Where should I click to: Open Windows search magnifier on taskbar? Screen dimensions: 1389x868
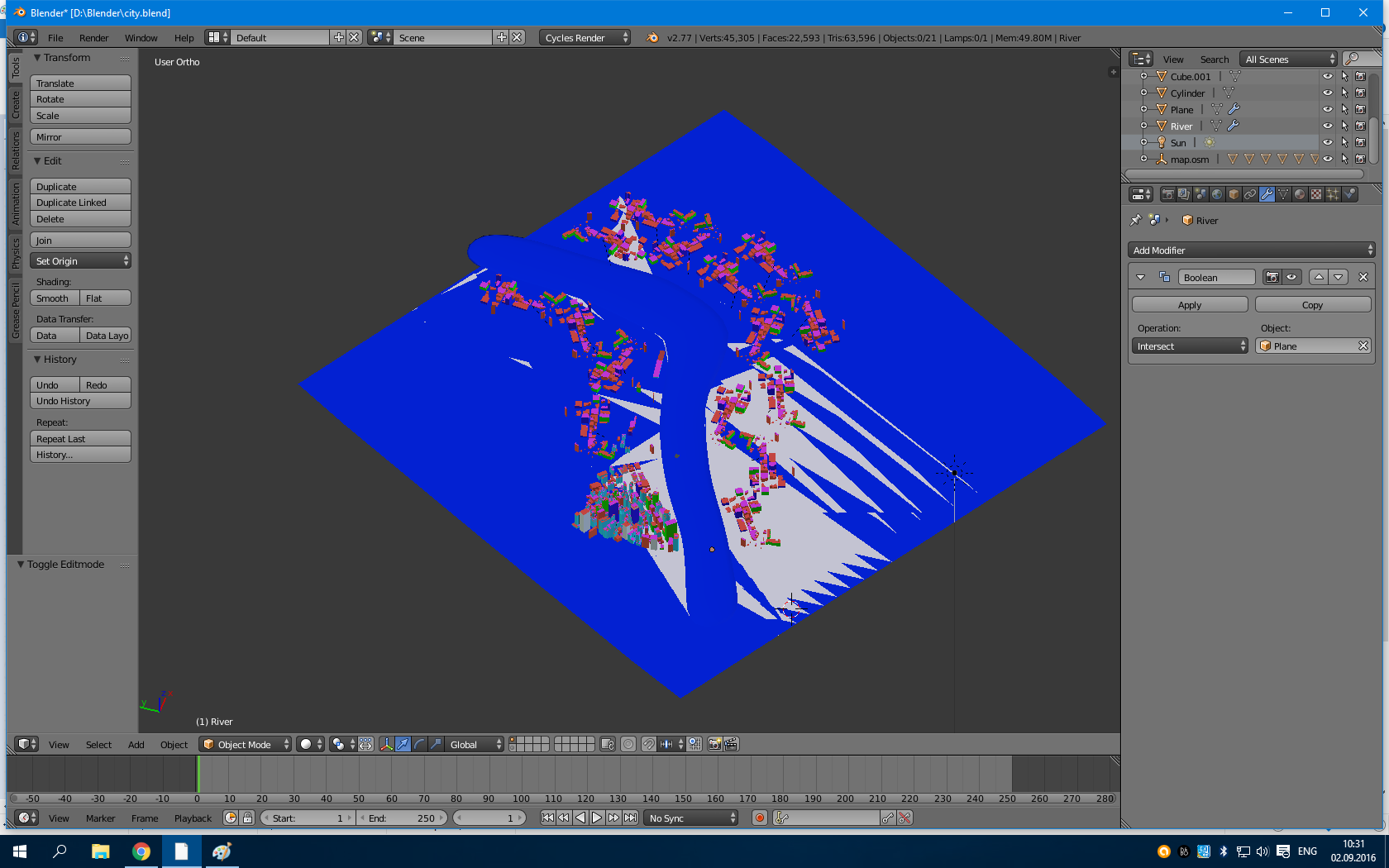pos(60,851)
